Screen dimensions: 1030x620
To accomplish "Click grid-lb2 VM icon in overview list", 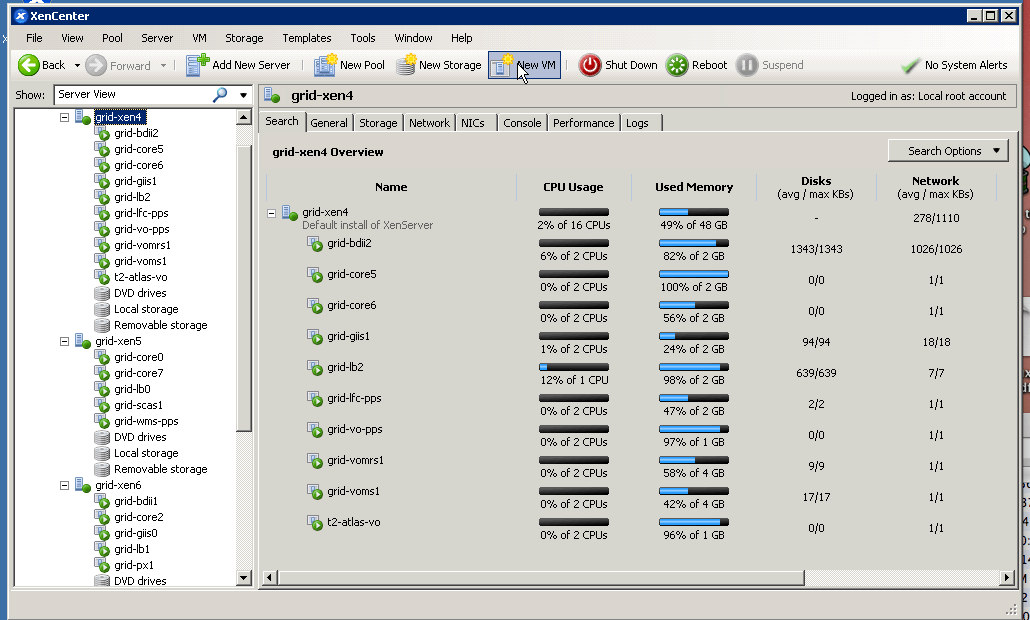I will (315, 368).
